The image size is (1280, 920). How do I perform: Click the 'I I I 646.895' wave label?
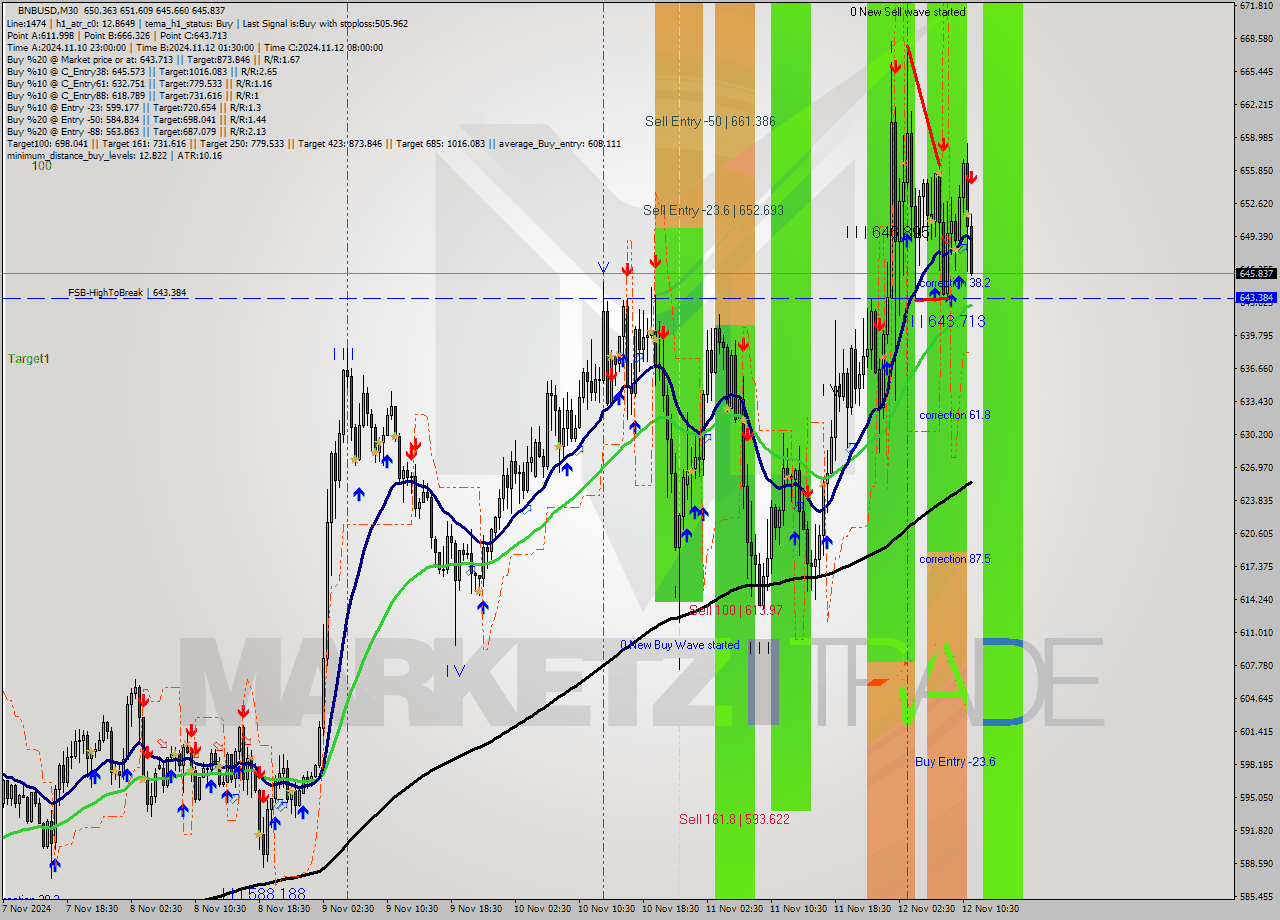[x=888, y=232]
